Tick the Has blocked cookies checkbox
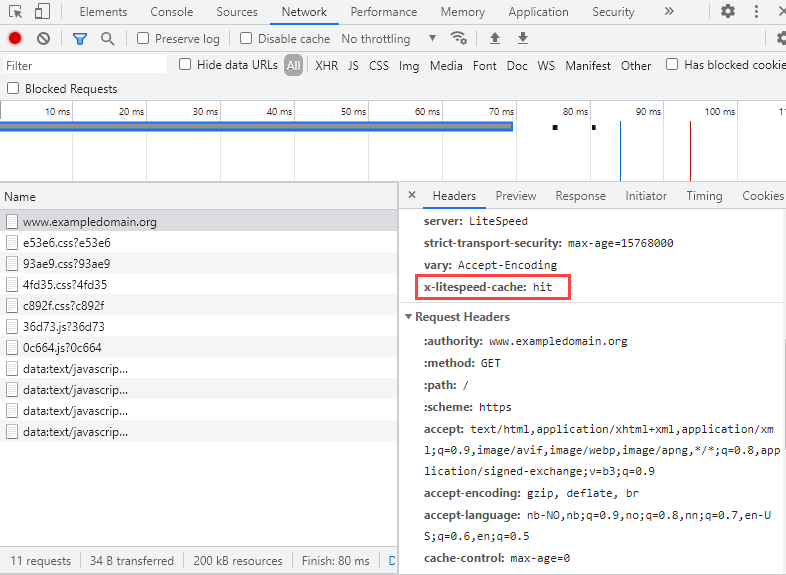Image resolution: width=786 pixels, height=575 pixels. pos(672,64)
